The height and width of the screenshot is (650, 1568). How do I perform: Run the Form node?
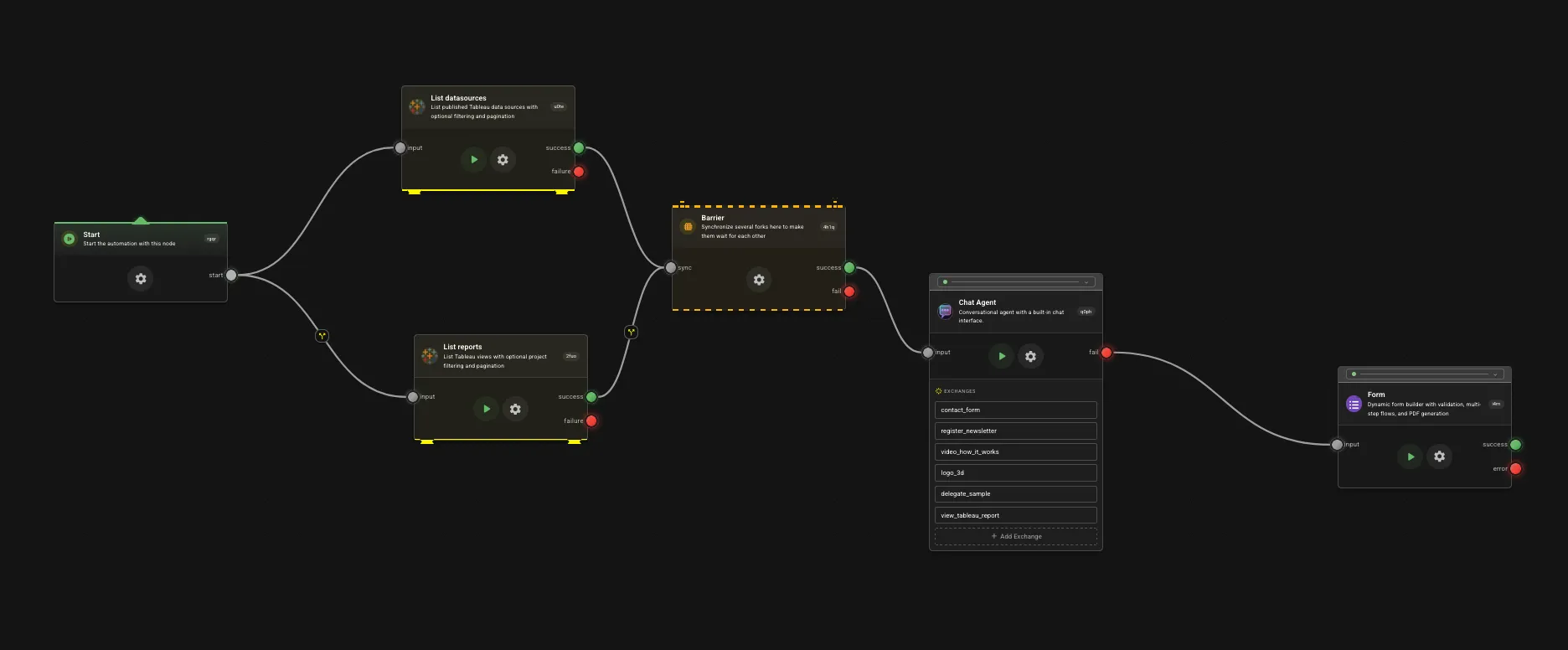point(1411,457)
